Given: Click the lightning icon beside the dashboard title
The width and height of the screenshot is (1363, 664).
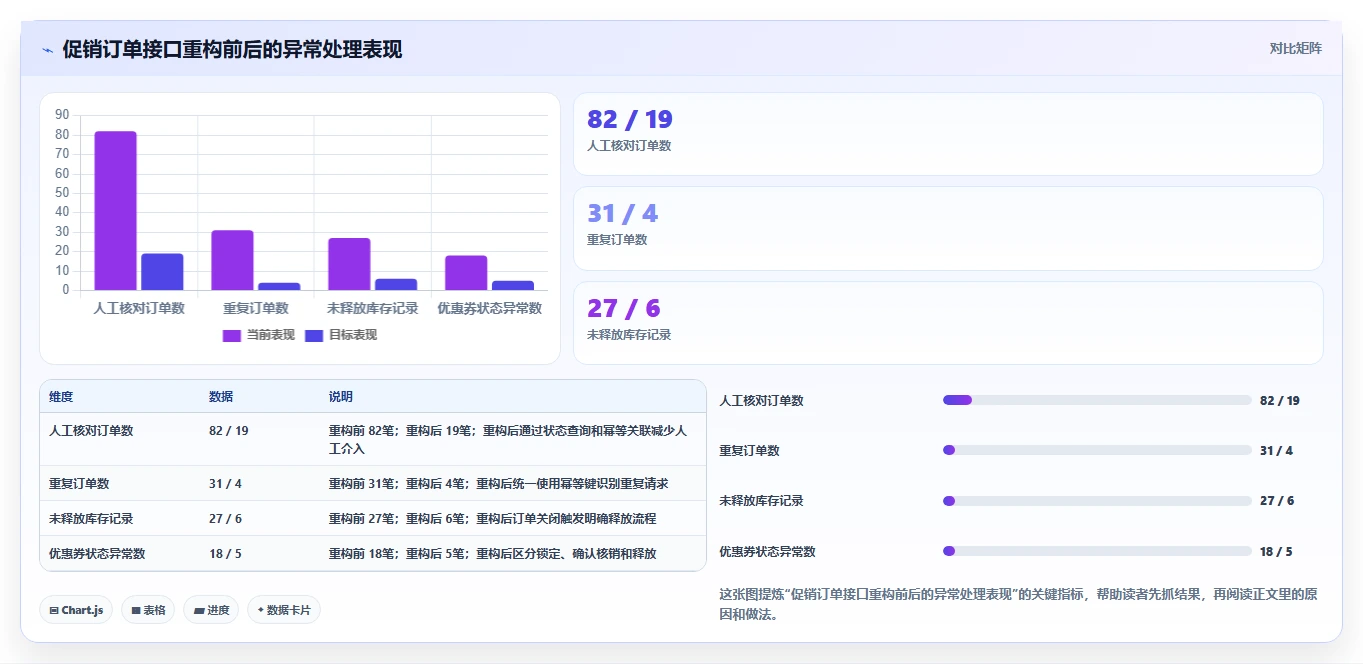Looking at the screenshot, I should pos(47,50).
